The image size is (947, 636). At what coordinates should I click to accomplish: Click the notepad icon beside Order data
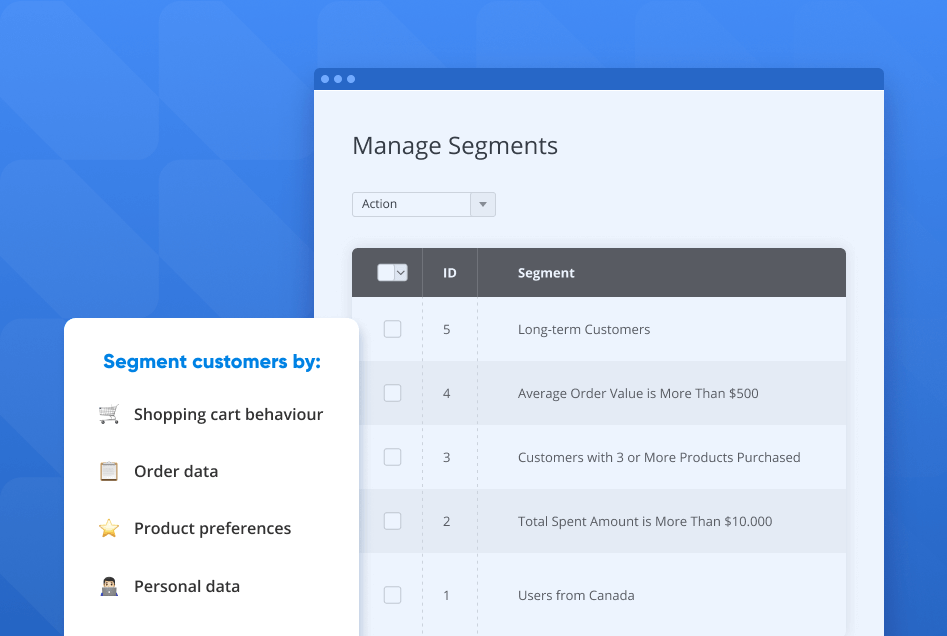tap(110, 471)
